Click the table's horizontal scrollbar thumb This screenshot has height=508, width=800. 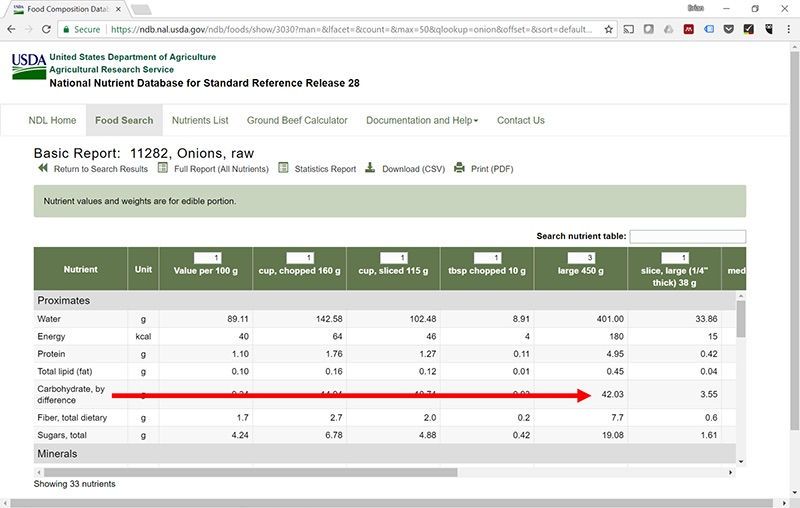pos(251,472)
